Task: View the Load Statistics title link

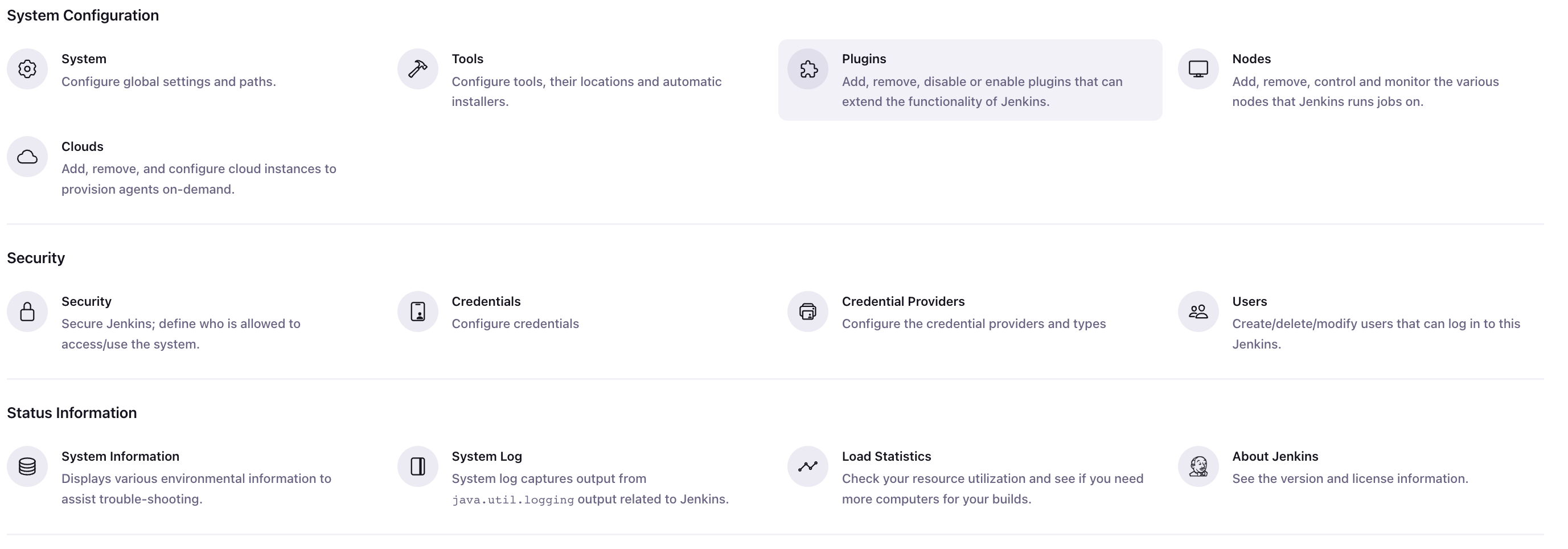Action: (x=886, y=457)
